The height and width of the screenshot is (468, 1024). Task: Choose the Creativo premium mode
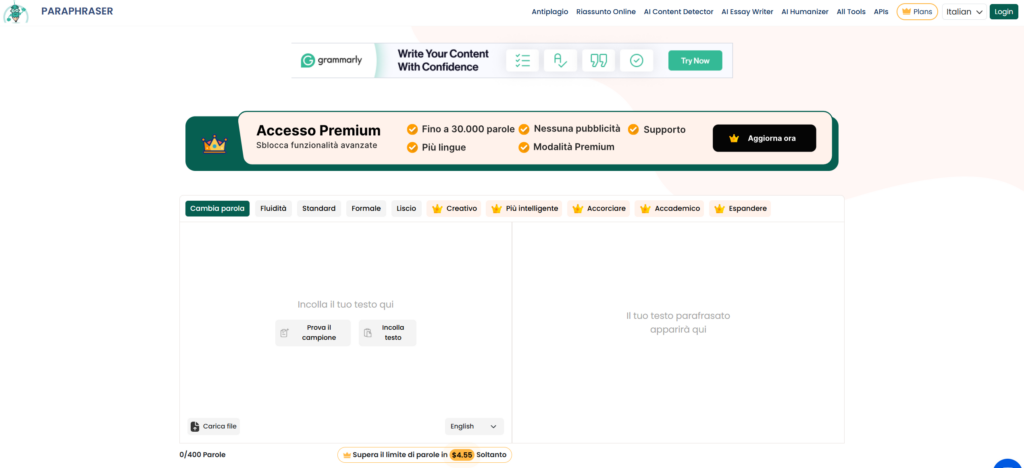coord(454,209)
